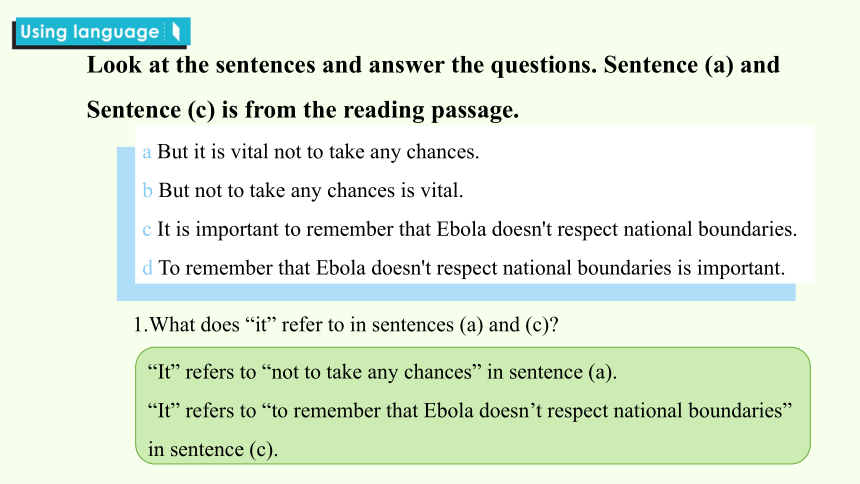Click the bold heading 'Look at the sentences'

coord(433,65)
